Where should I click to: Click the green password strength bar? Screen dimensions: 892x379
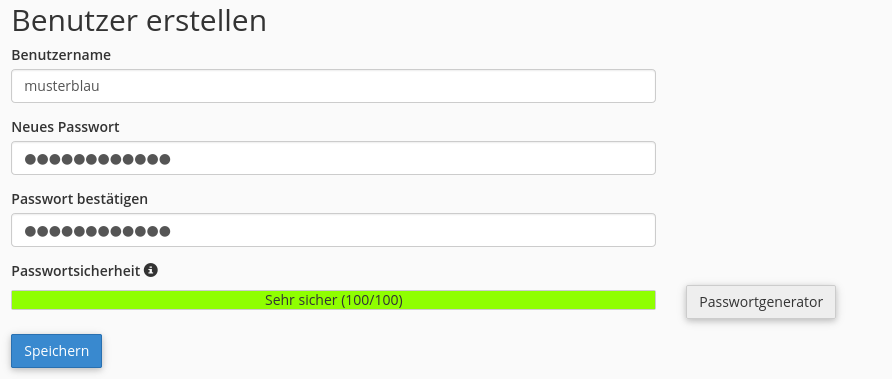pyautogui.click(x=333, y=300)
